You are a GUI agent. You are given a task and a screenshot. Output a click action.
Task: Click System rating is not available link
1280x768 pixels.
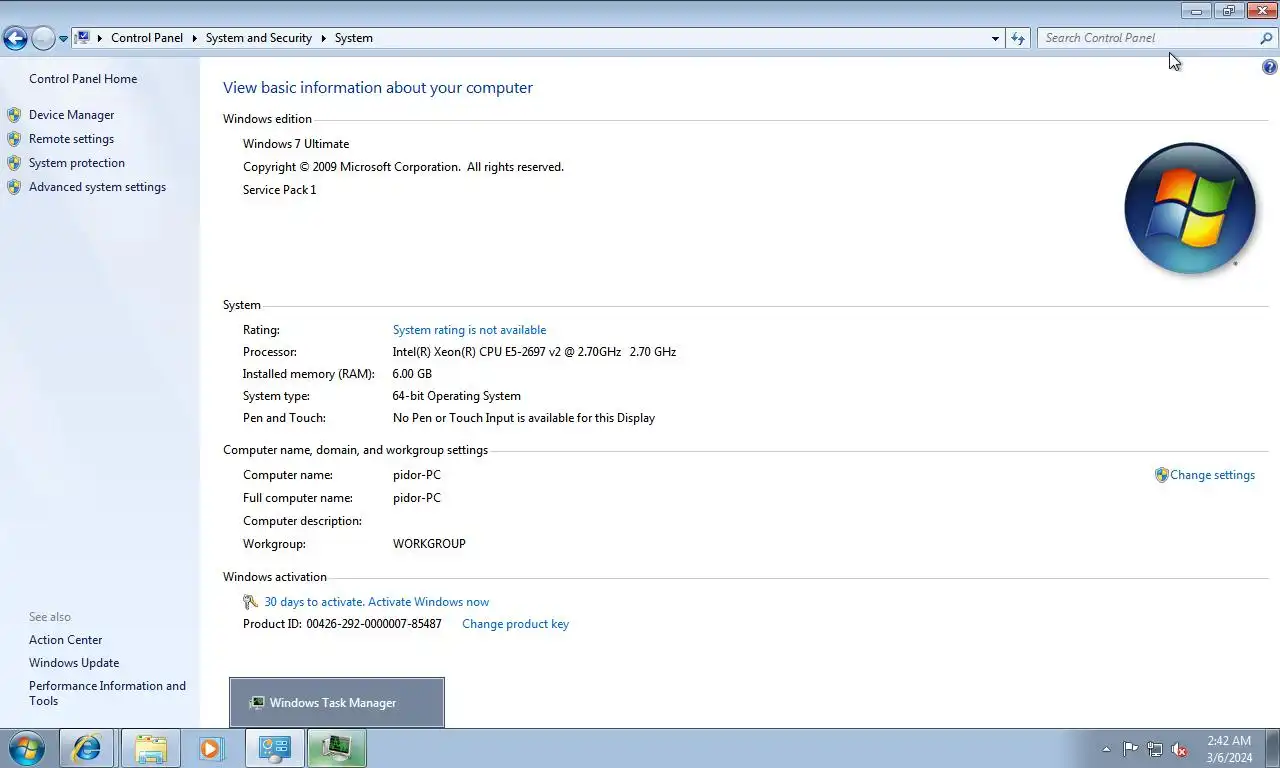click(x=469, y=330)
